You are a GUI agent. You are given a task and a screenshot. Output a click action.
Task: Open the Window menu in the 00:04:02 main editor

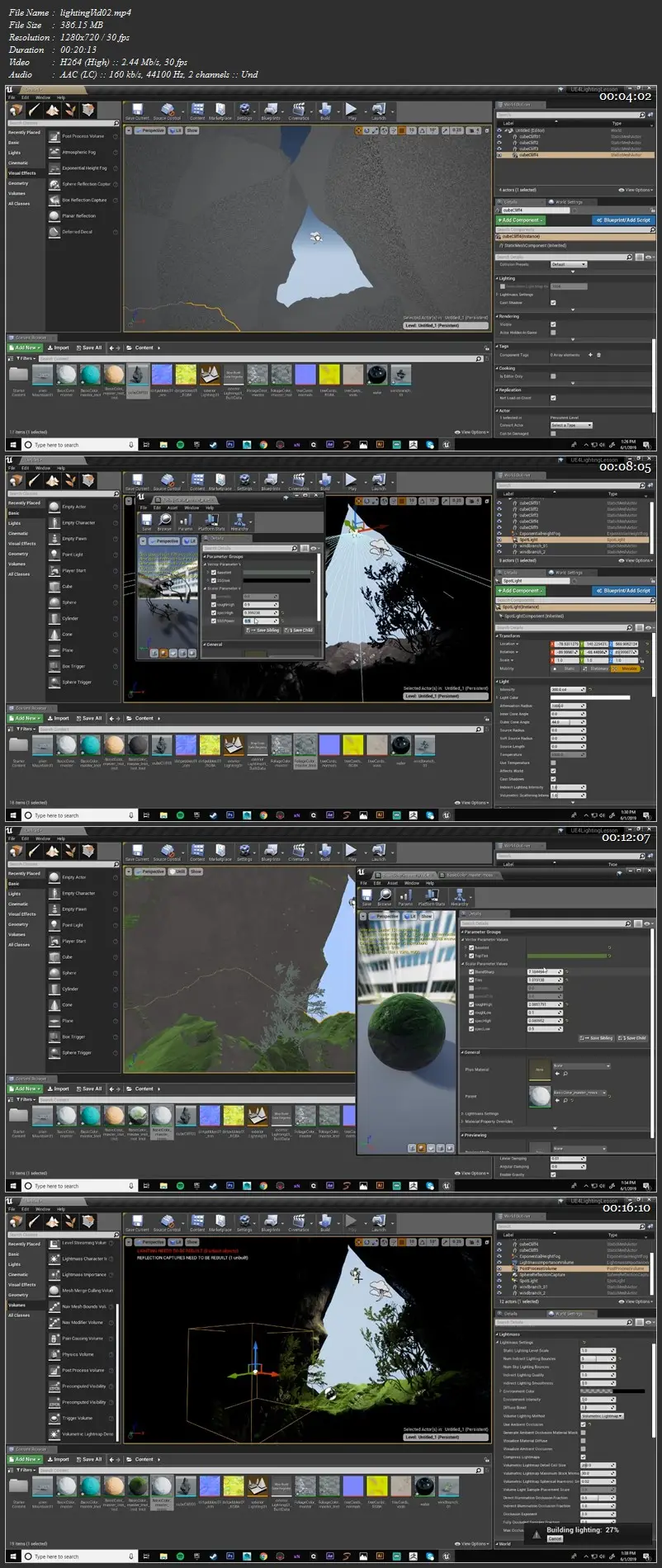coord(43,97)
